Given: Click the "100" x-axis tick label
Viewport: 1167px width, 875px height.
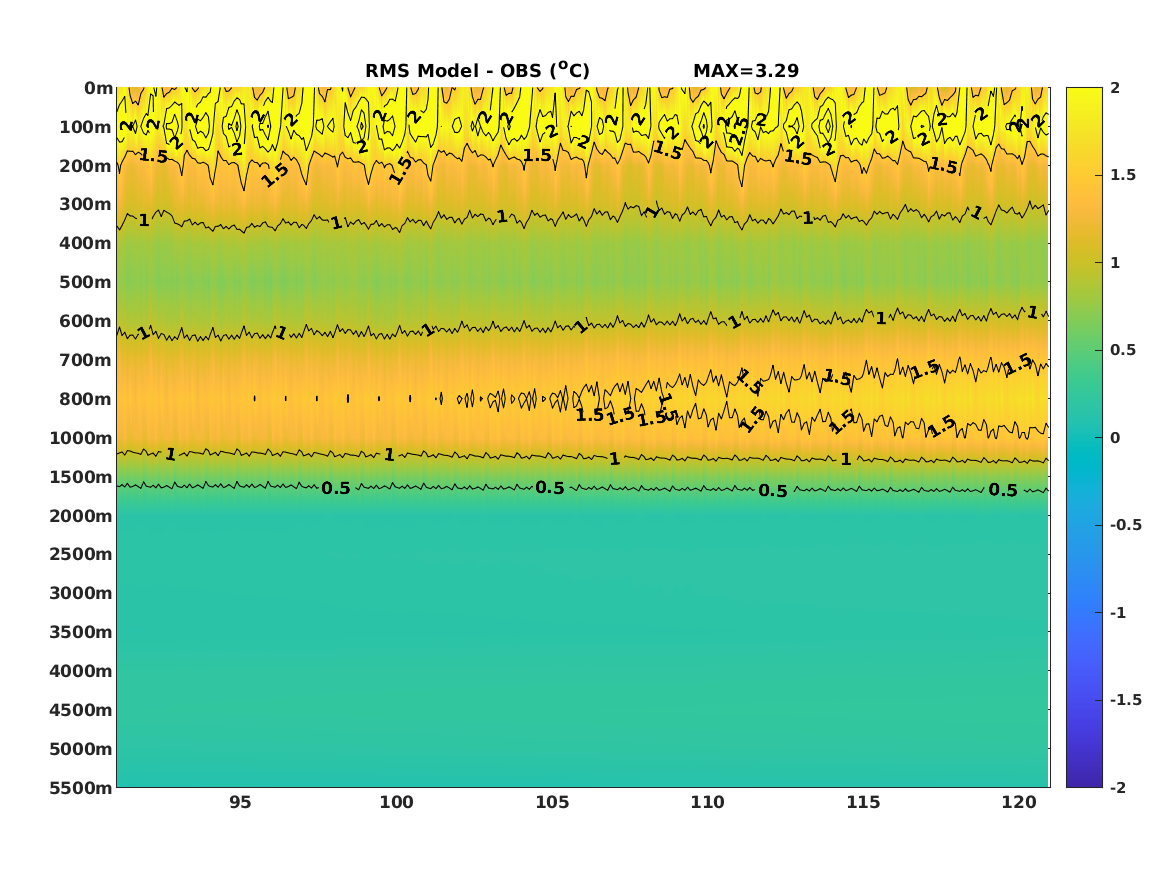Looking at the screenshot, I should coord(397,803).
